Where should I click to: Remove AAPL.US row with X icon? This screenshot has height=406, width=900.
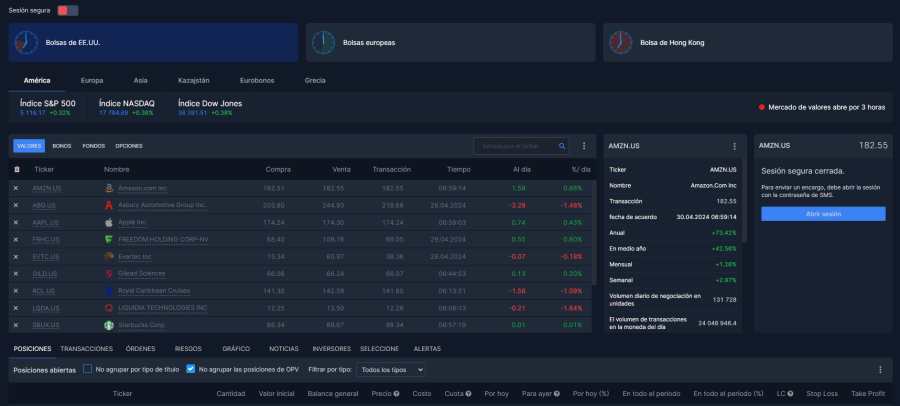click(x=16, y=222)
